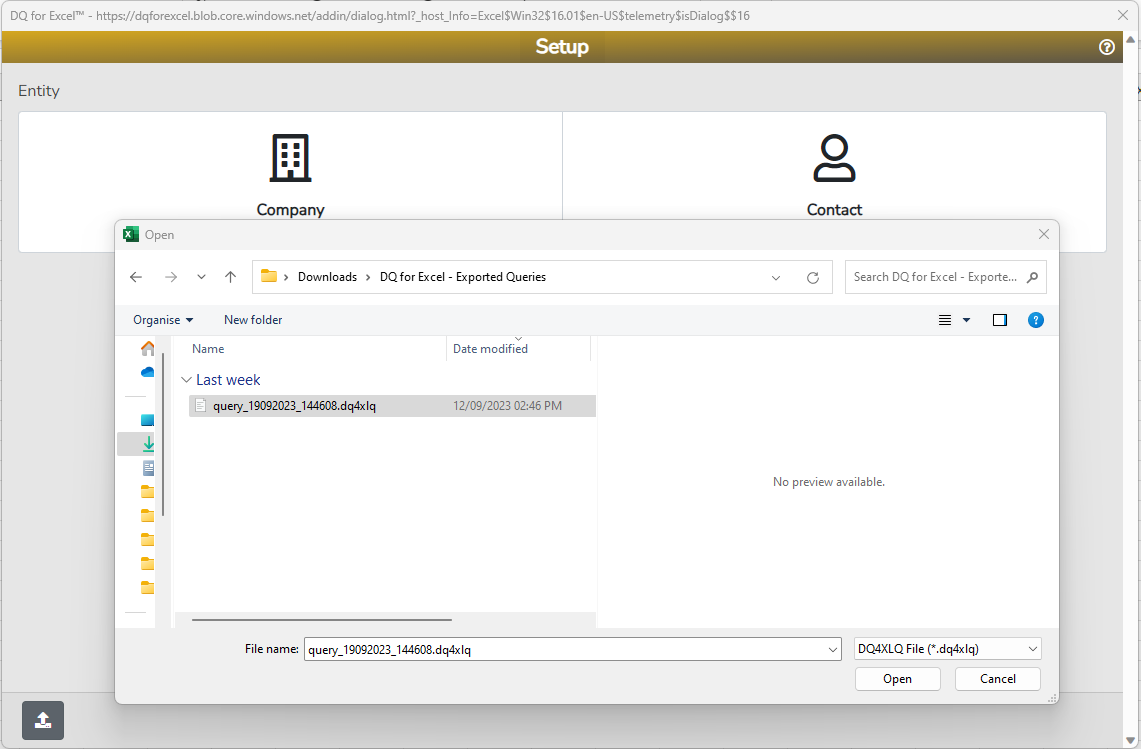Click the navigation pane vertical scrollbar

point(163,435)
